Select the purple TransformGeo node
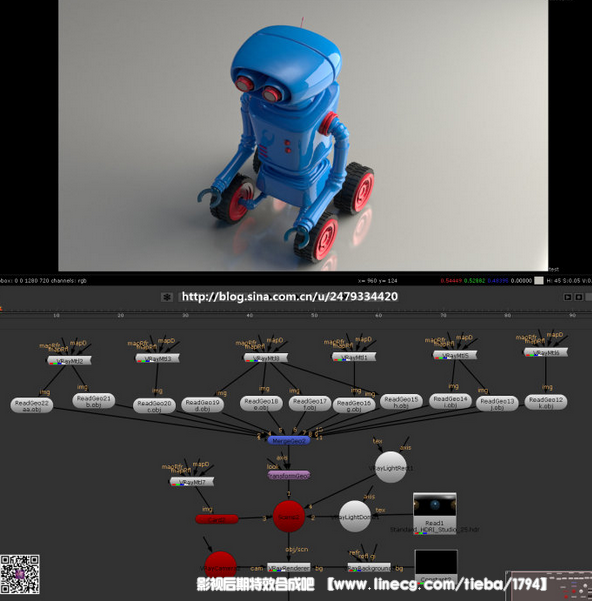592x601 pixels. pyautogui.click(x=289, y=476)
